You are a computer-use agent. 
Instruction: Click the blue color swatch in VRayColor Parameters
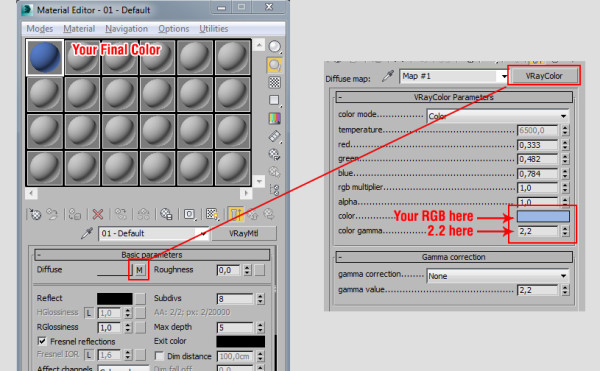click(x=543, y=216)
